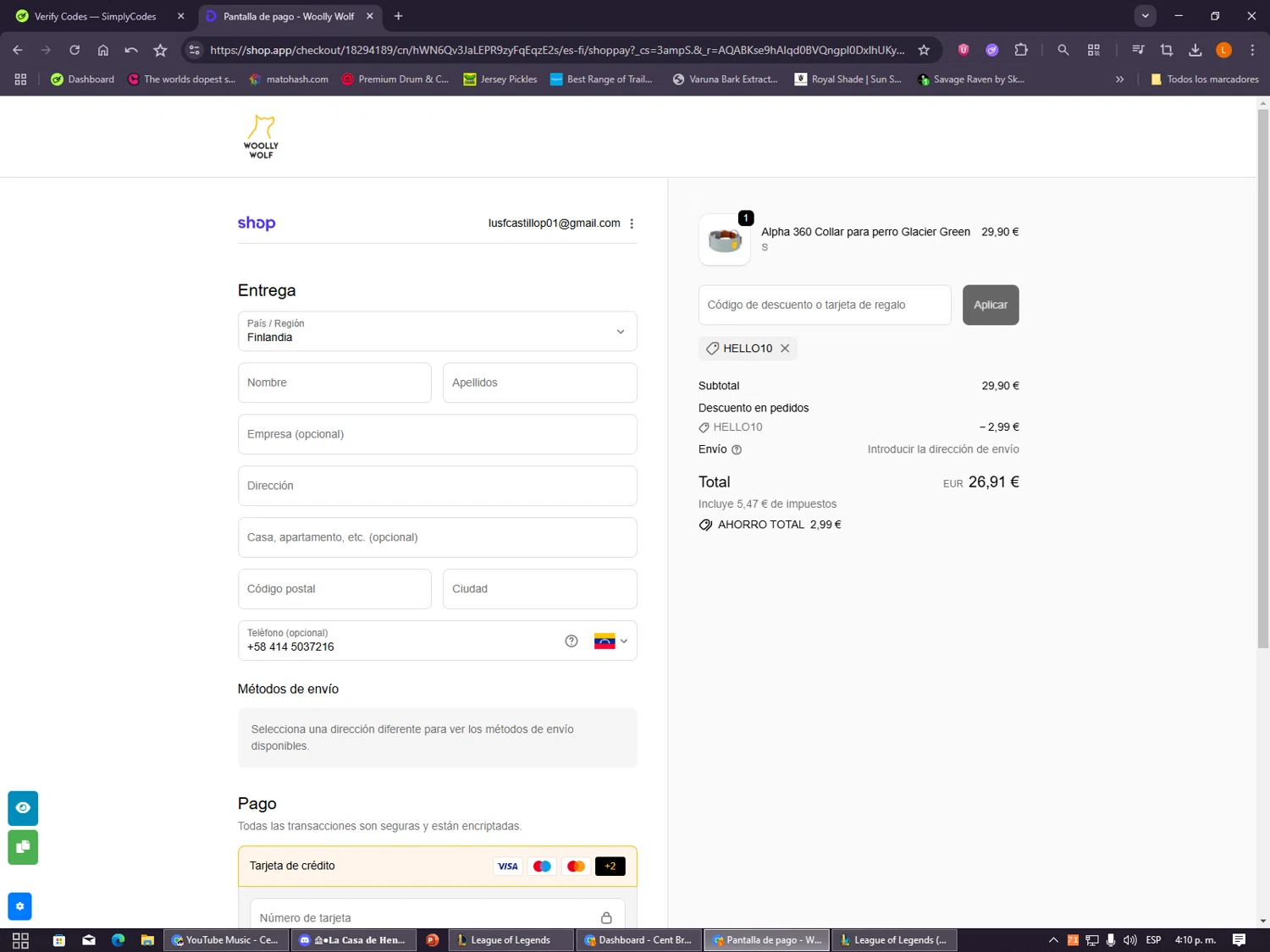This screenshot has height=952, width=1270.
Task: Open the browser three-dot menu
Action: pos(1252,50)
